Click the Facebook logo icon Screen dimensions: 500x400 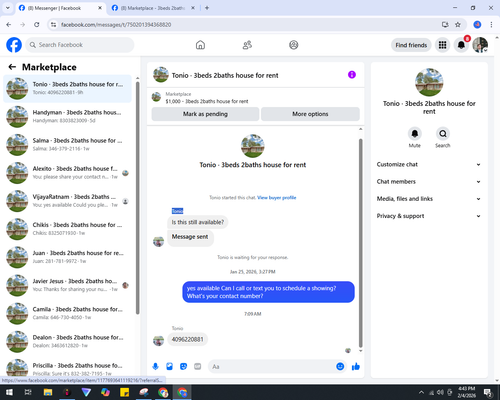(14, 45)
